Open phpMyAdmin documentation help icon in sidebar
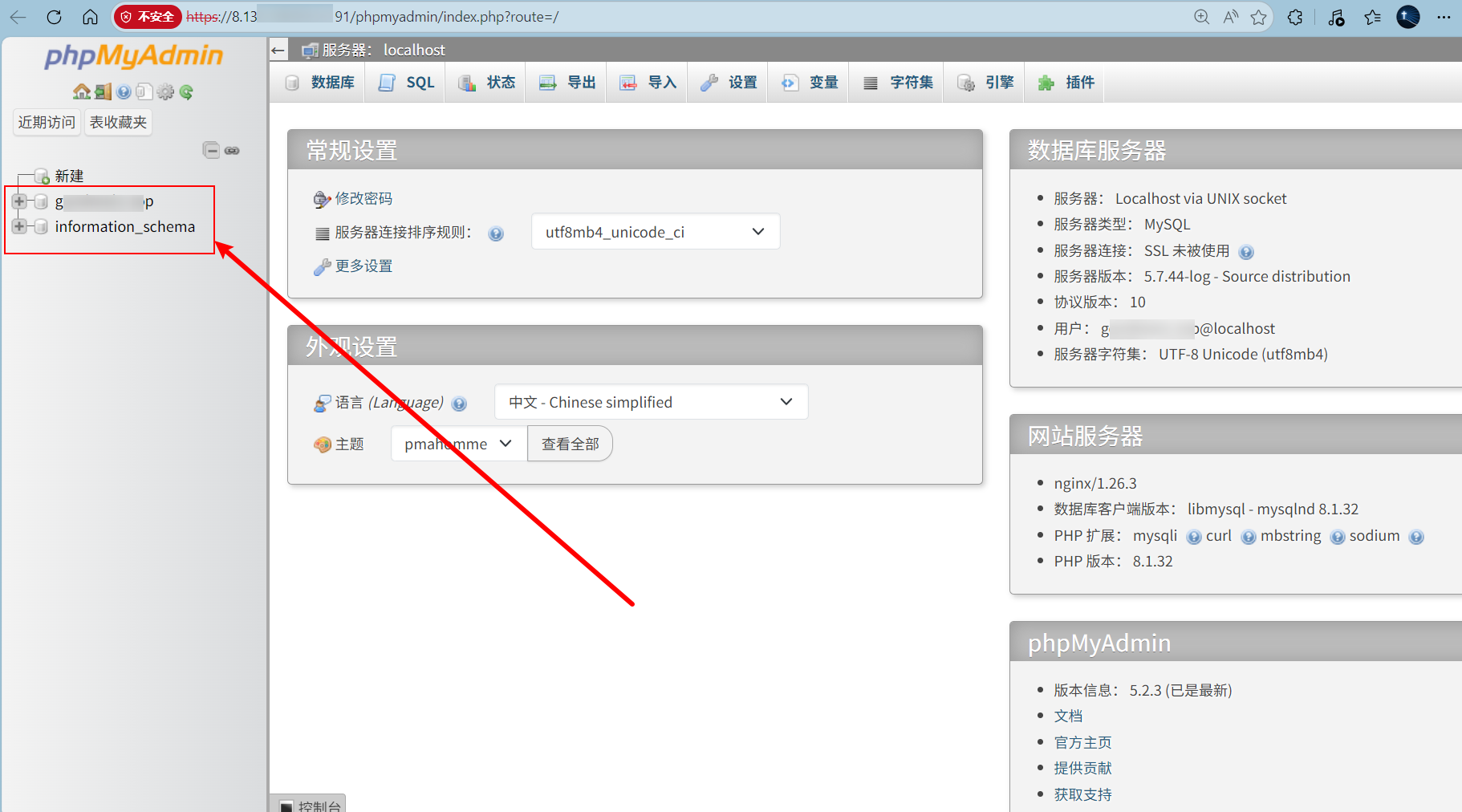The height and width of the screenshot is (812, 1462). click(124, 91)
